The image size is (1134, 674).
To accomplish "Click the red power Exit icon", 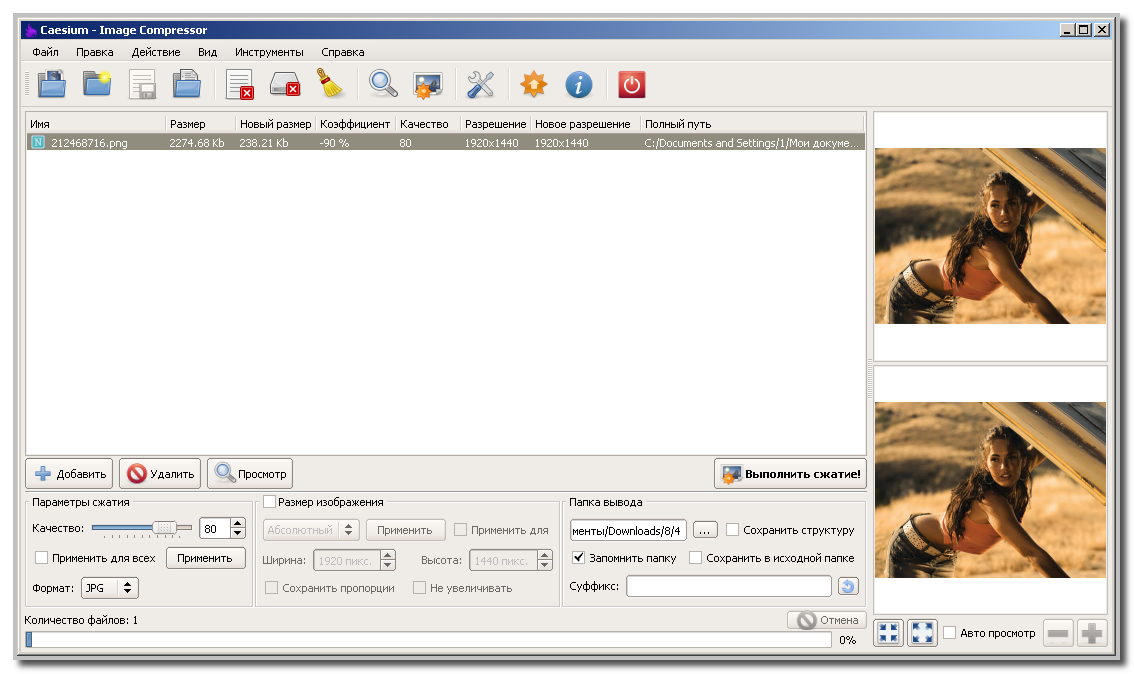I will pos(631,84).
